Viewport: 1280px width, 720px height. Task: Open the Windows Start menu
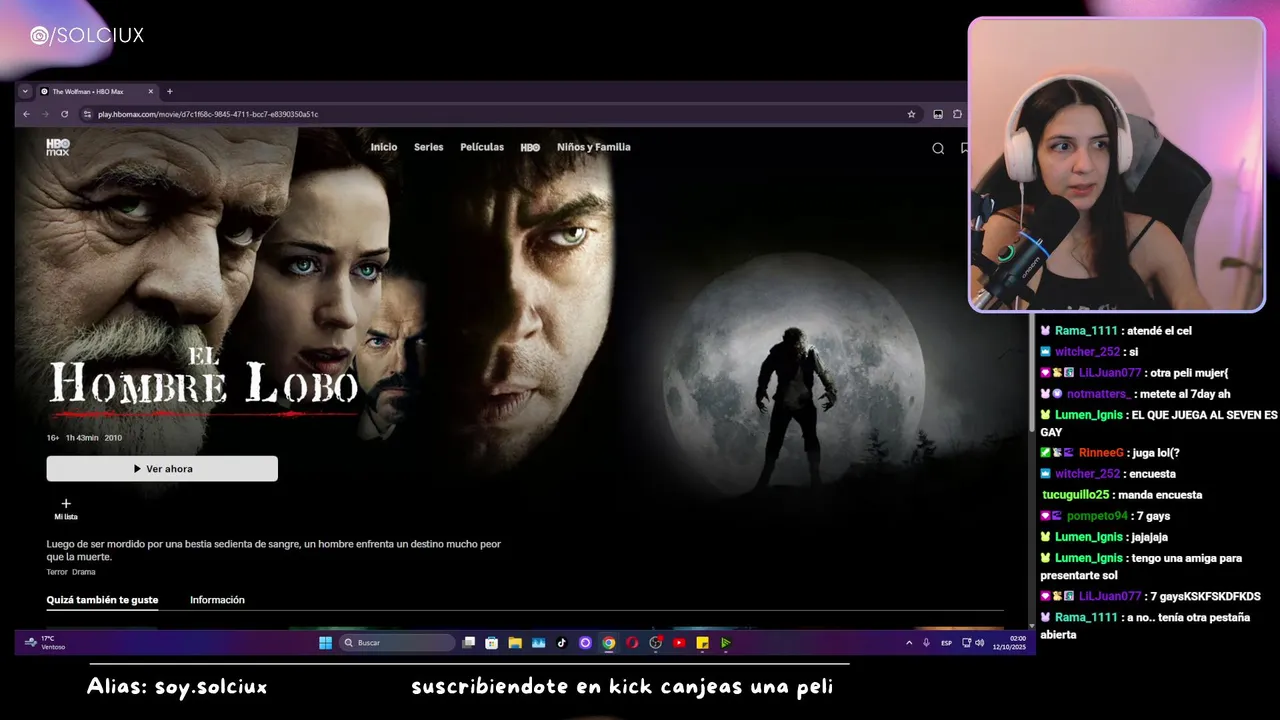[325, 643]
